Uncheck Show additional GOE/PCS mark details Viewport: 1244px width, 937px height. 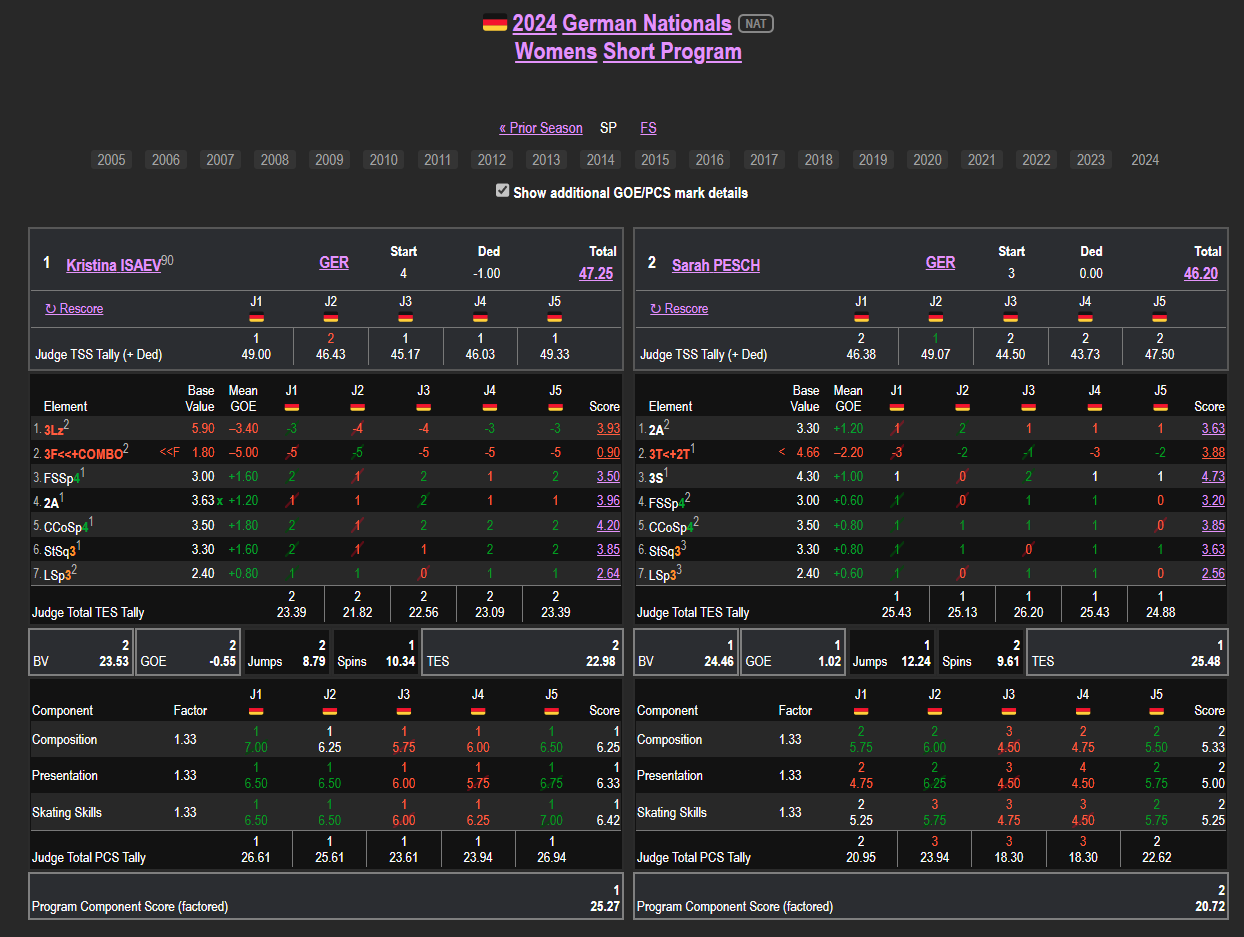point(503,191)
